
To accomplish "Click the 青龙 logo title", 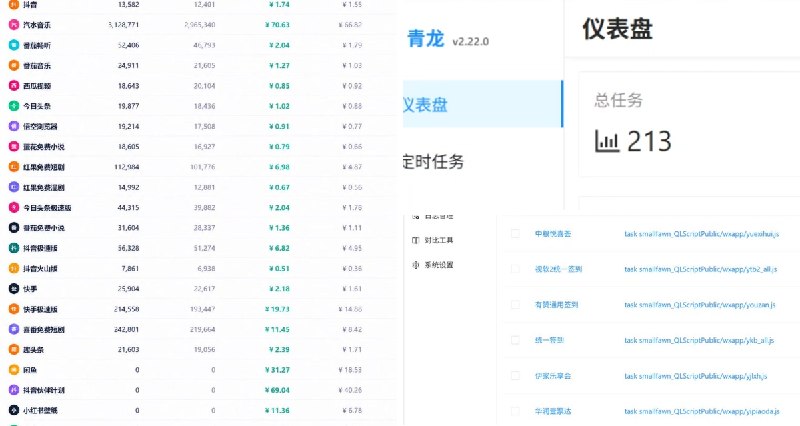I will pos(426,39).
